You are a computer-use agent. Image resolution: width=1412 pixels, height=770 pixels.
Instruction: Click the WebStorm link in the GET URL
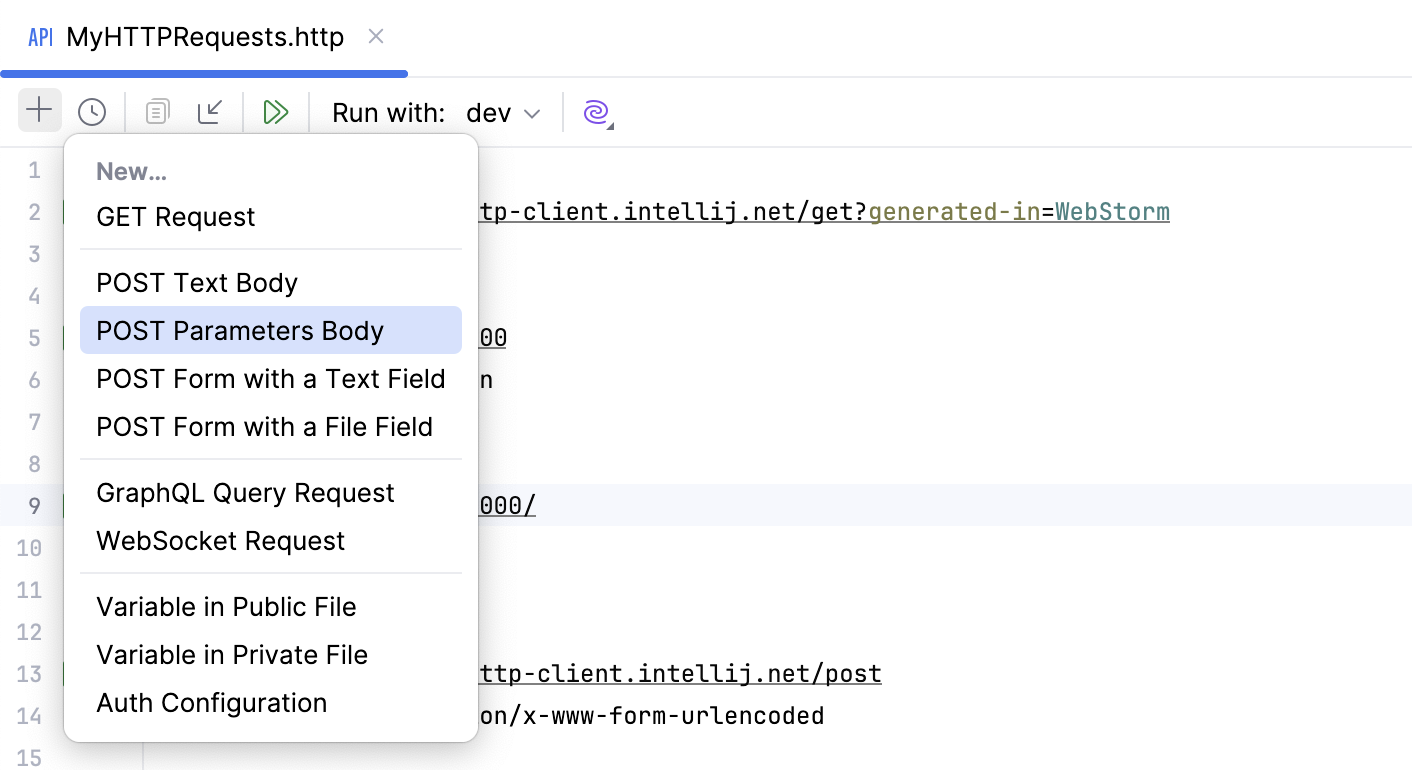[1111, 211]
